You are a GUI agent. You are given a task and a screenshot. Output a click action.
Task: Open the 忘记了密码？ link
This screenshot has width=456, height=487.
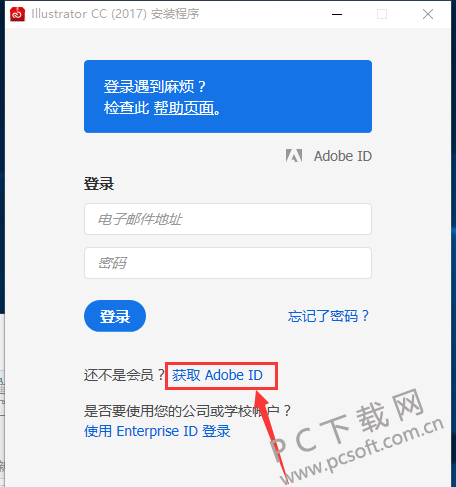click(329, 316)
